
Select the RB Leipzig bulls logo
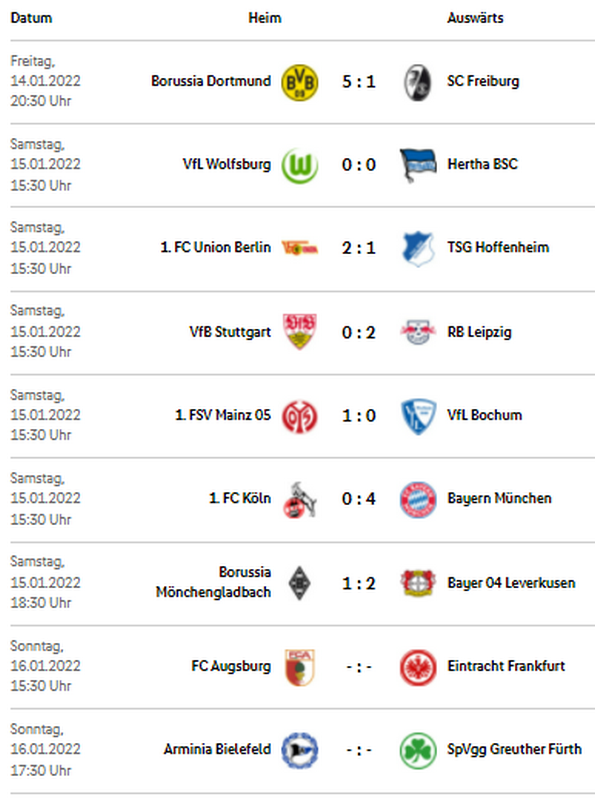click(x=418, y=332)
